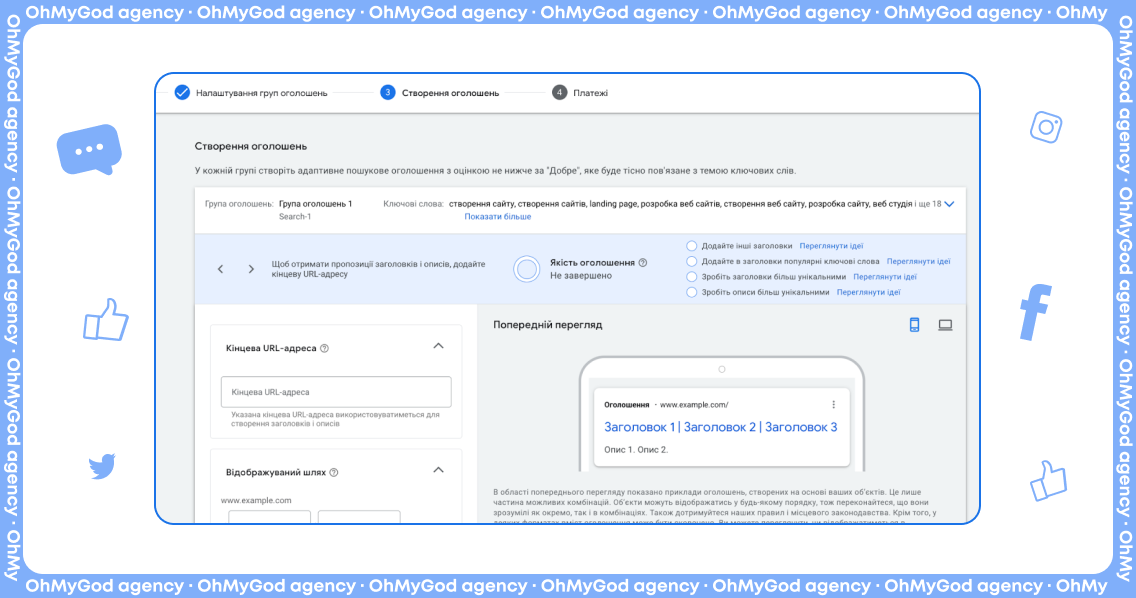
Task: Click Переглянути ідеї for unique headlines
Action: pyautogui.click(x=885, y=277)
